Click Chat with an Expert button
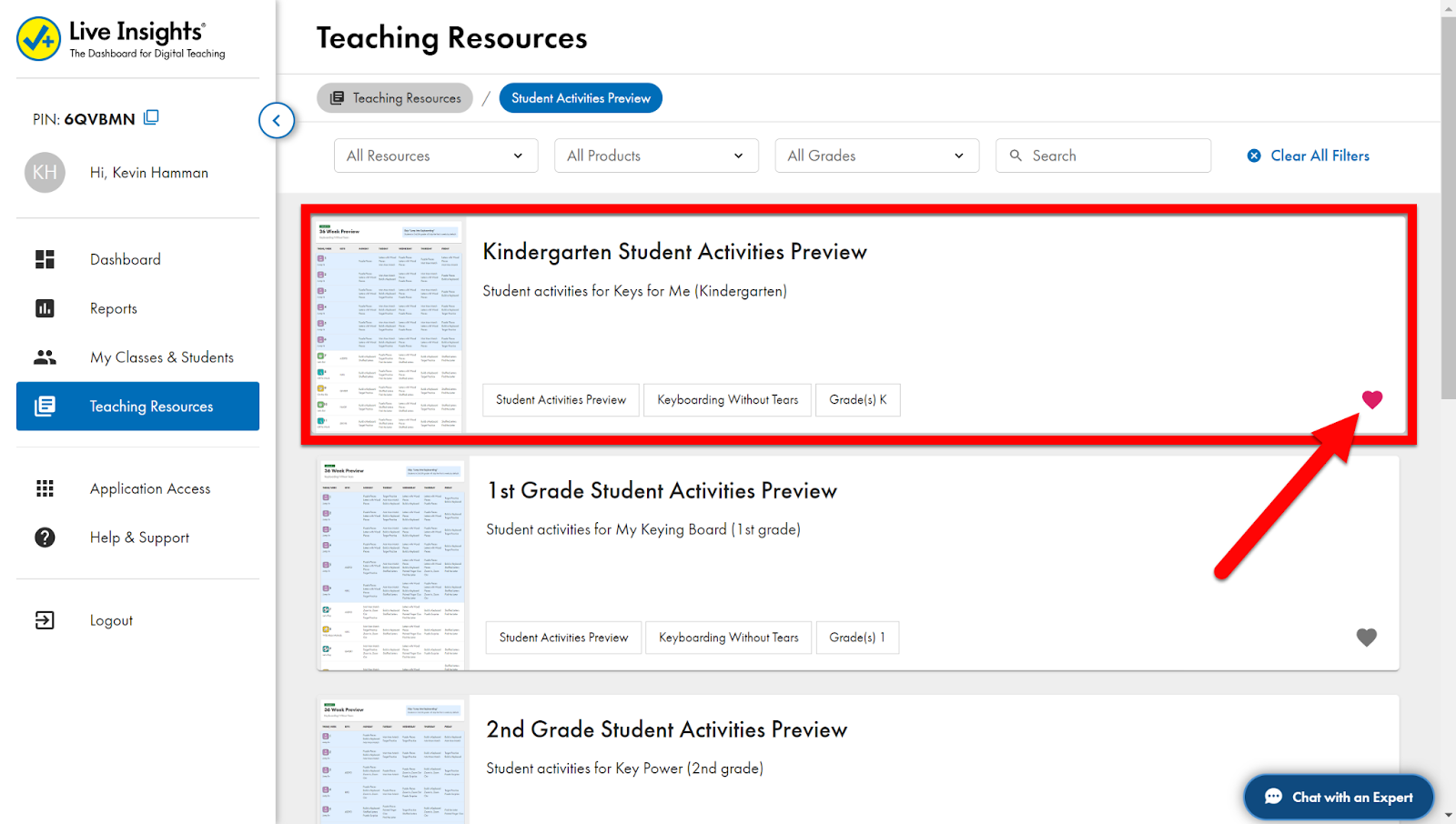Viewport: 1456px width, 824px height. click(1339, 797)
